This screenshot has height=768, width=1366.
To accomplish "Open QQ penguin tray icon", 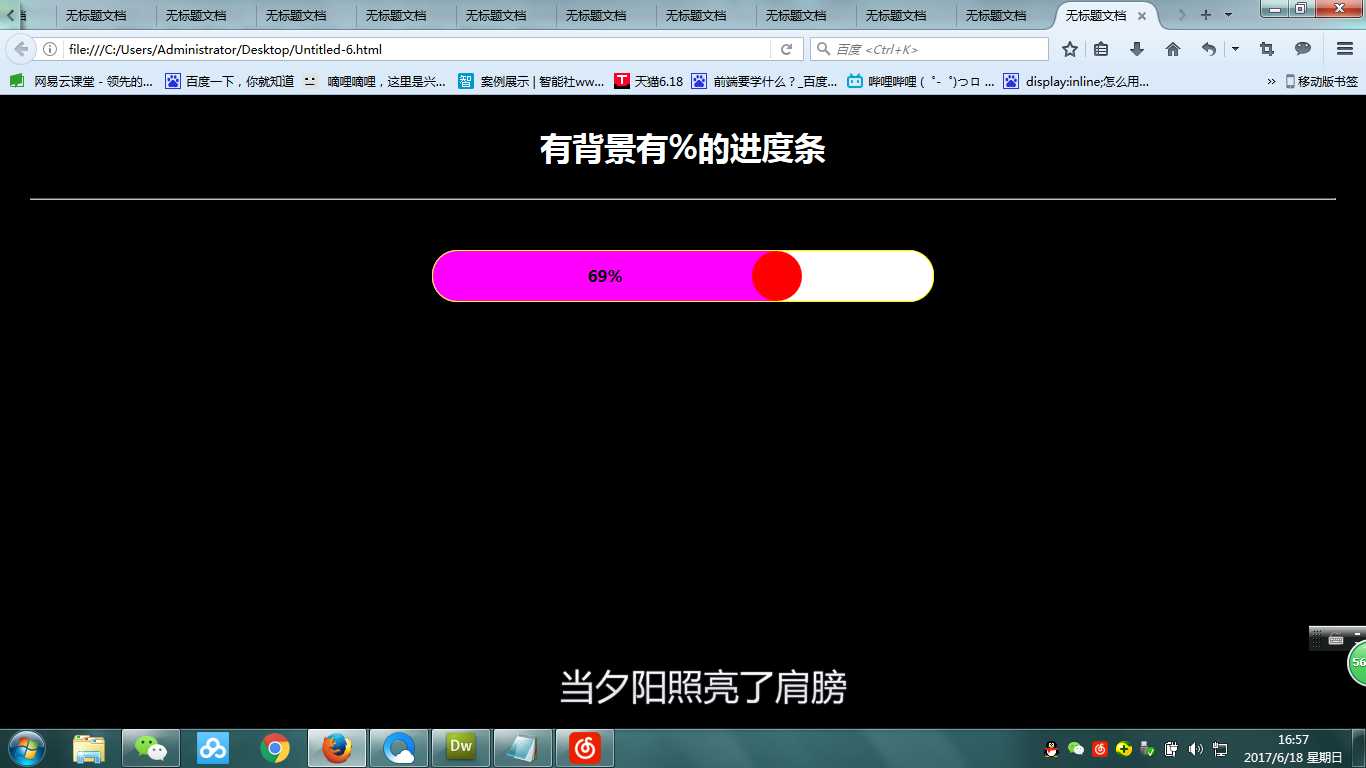I will click(x=1051, y=749).
